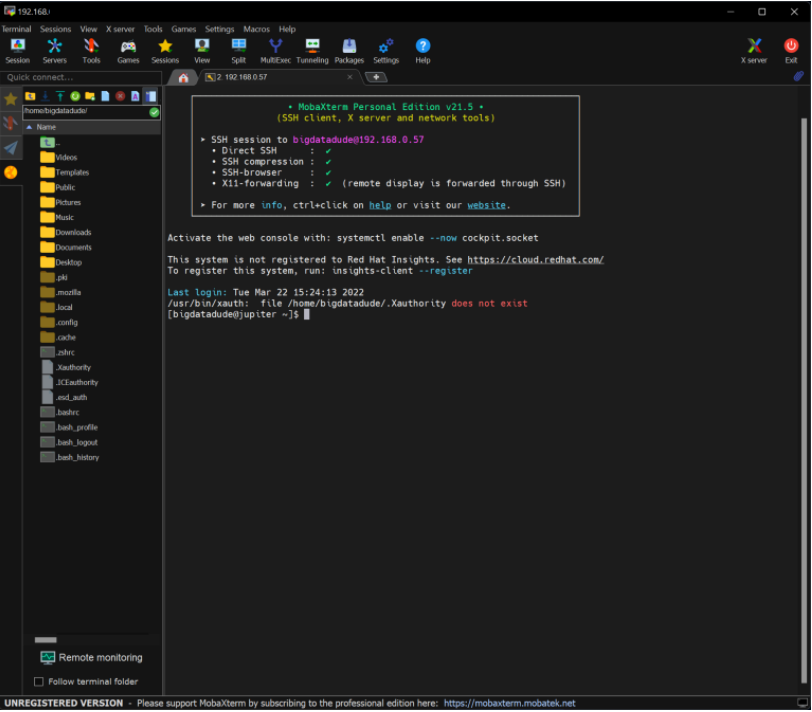Open the Sftp orange globe sidebar tab
This screenshot has width=812, height=712.
(10, 172)
